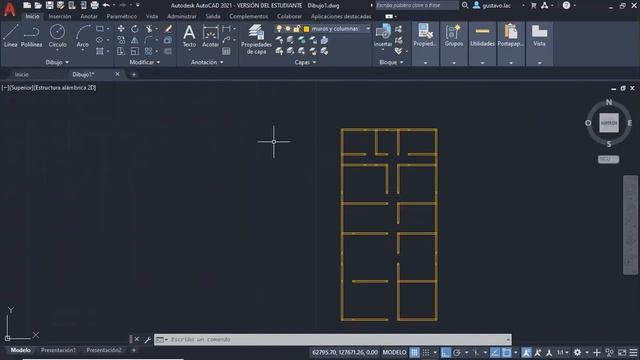This screenshot has width=640, height=360.
Task: Expand the Bloque panel
Action: pyautogui.click(x=391, y=62)
